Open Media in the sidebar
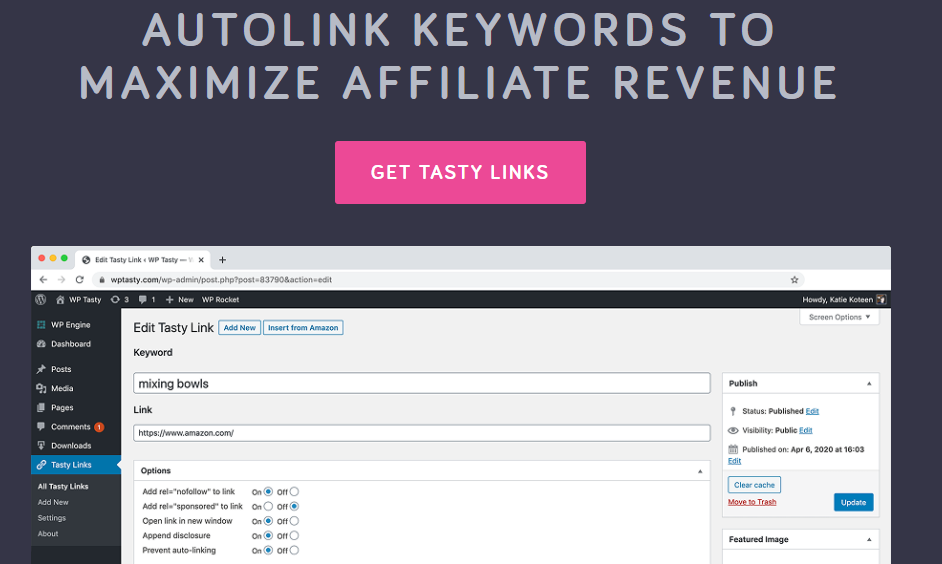Viewport: 942px width, 564px height. point(62,389)
